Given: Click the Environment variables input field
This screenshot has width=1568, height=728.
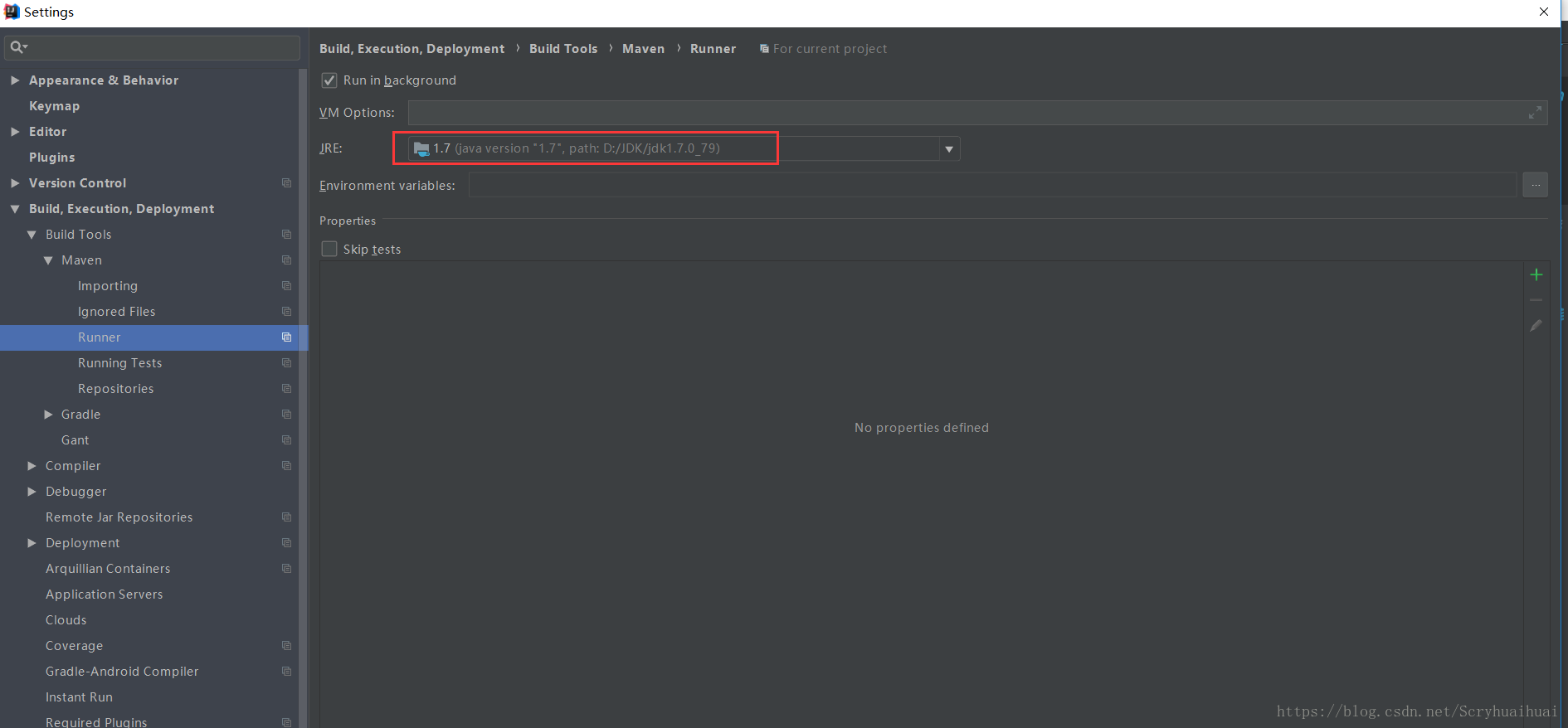Looking at the screenshot, I should click(x=992, y=185).
